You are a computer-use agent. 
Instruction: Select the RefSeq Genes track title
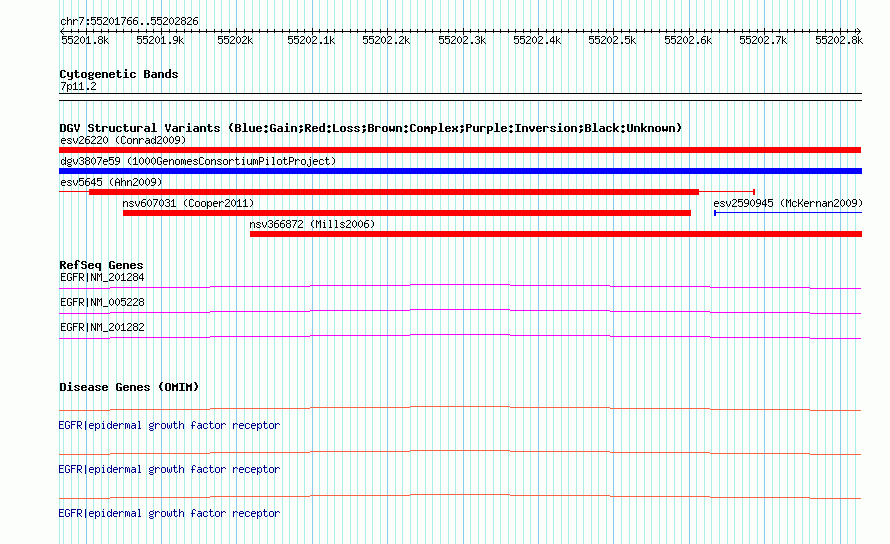click(101, 265)
